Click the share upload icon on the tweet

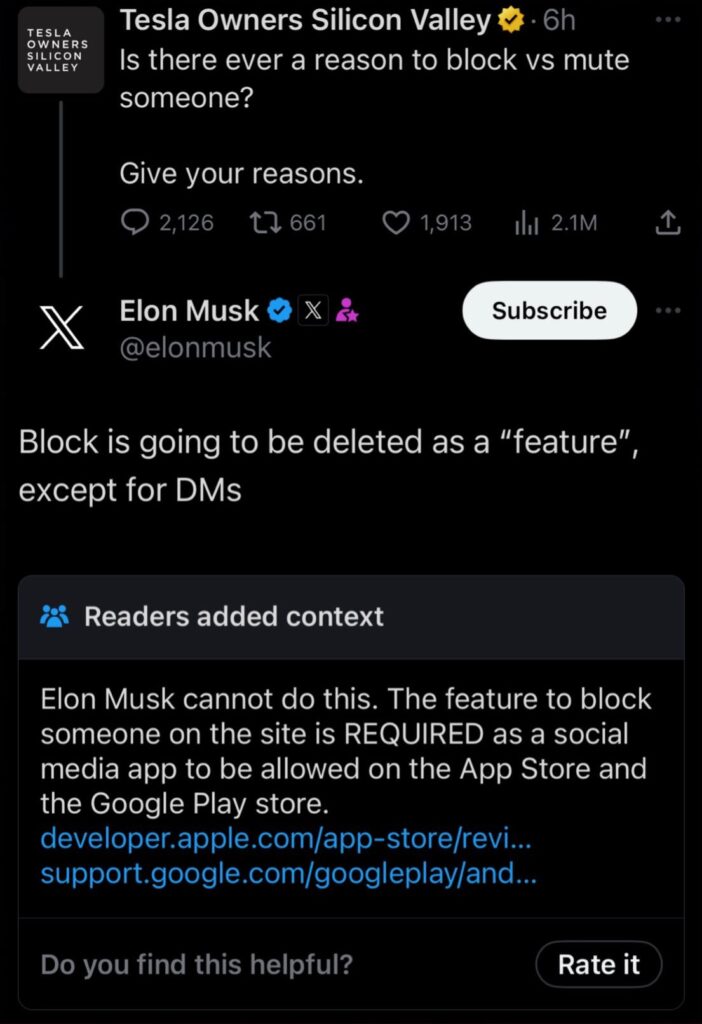(x=668, y=220)
